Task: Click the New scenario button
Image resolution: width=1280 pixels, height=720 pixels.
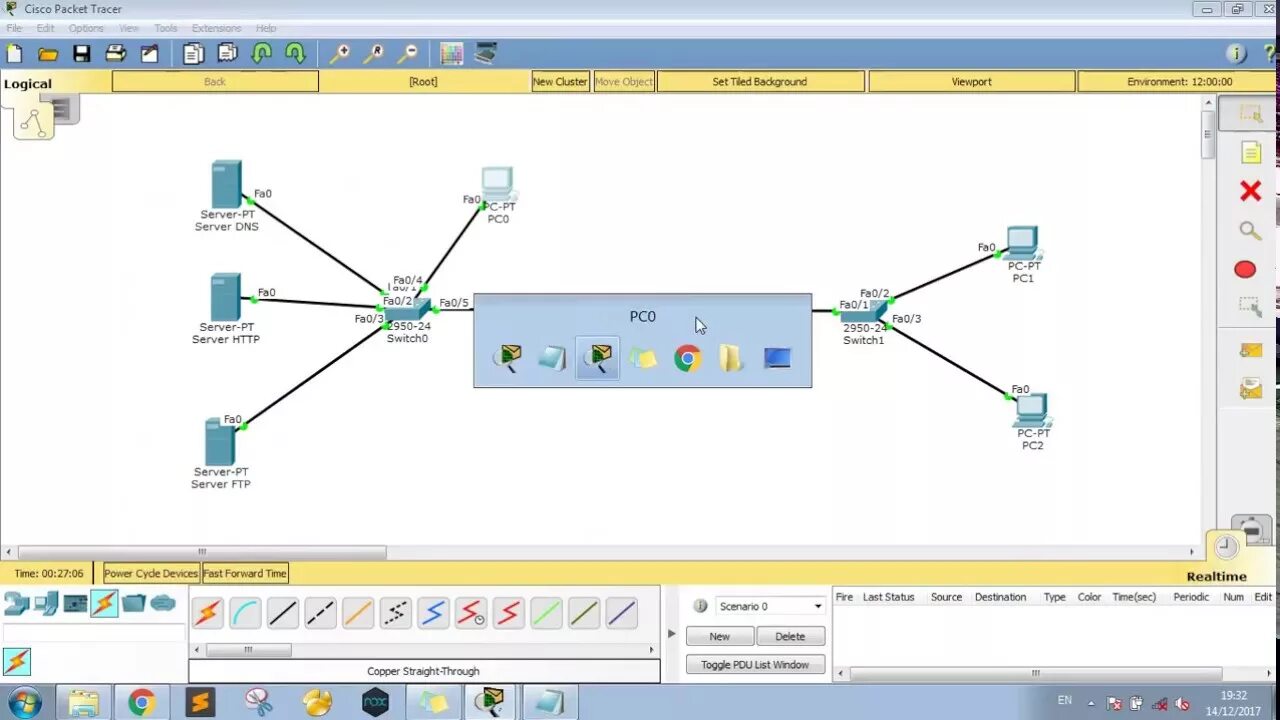Action: (x=720, y=636)
